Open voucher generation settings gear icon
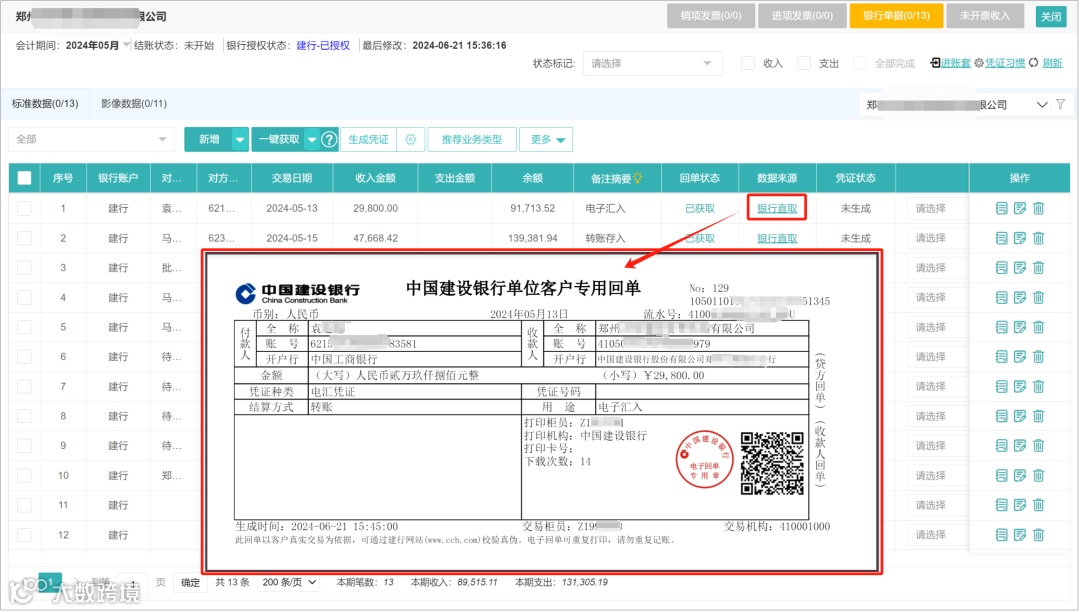 coord(411,140)
